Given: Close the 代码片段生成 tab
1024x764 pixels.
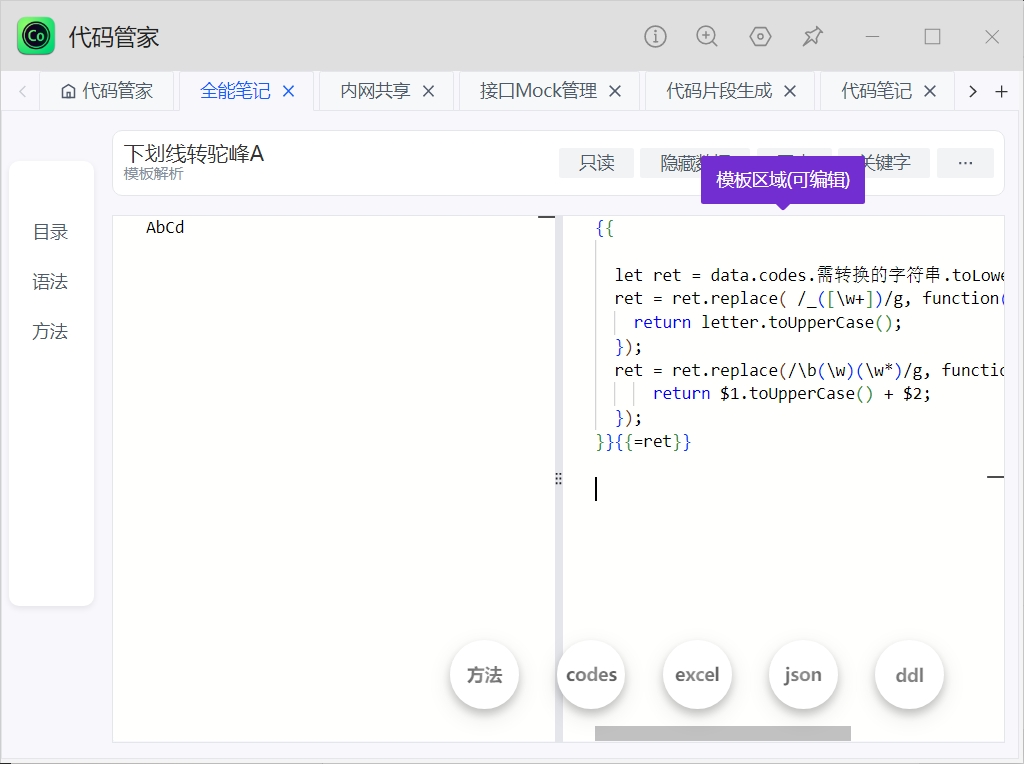Looking at the screenshot, I should point(790,91).
